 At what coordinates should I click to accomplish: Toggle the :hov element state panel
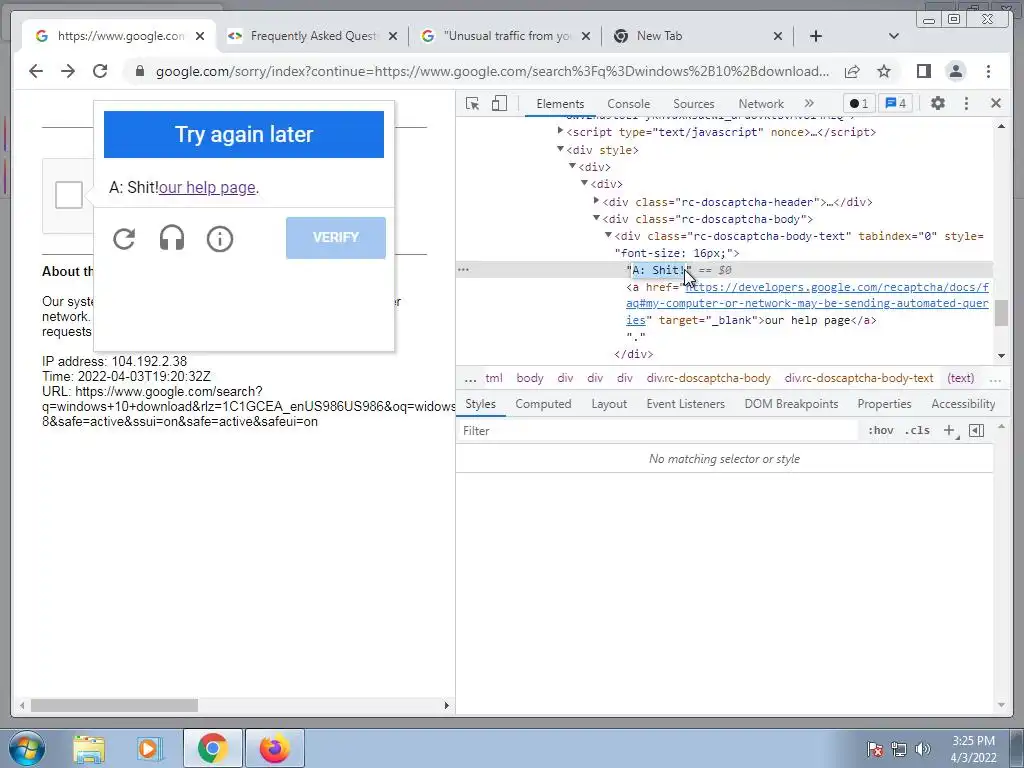[x=880, y=430]
